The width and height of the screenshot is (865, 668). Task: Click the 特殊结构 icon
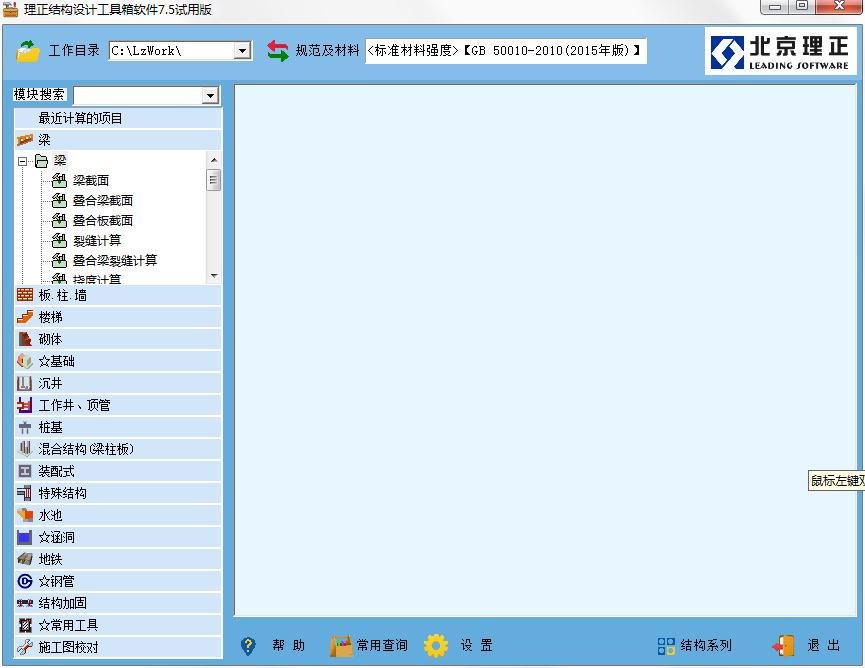click(25, 493)
